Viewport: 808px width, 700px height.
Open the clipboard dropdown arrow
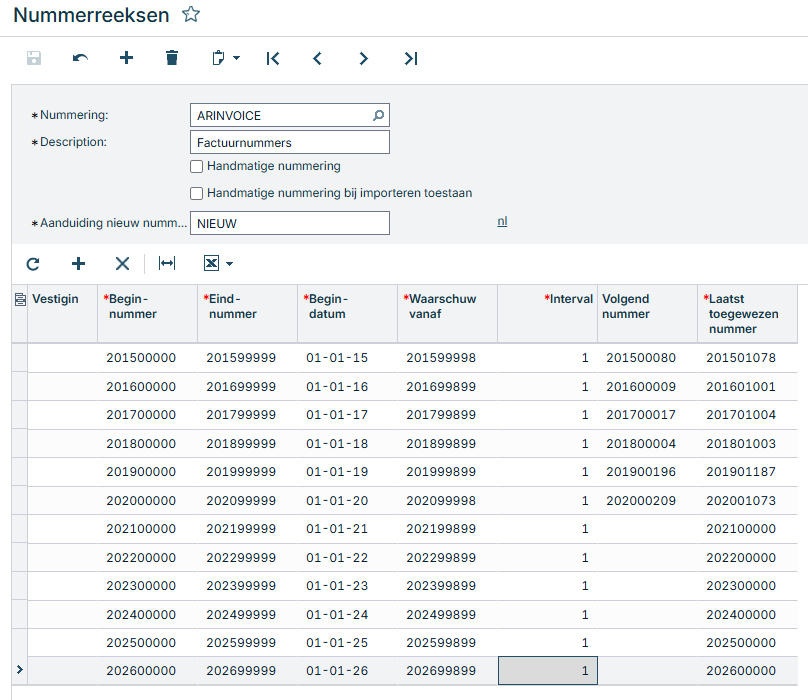(x=237, y=58)
